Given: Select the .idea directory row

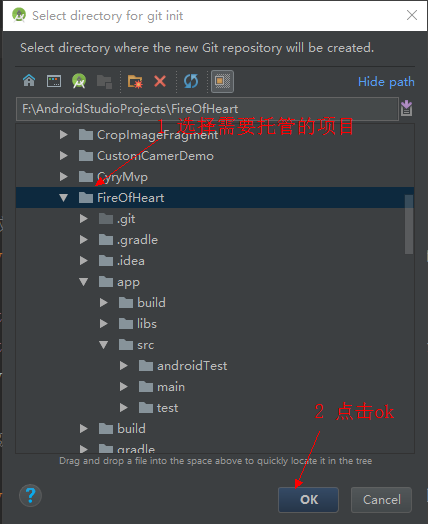Looking at the screenshot, I should pos(215,261).
